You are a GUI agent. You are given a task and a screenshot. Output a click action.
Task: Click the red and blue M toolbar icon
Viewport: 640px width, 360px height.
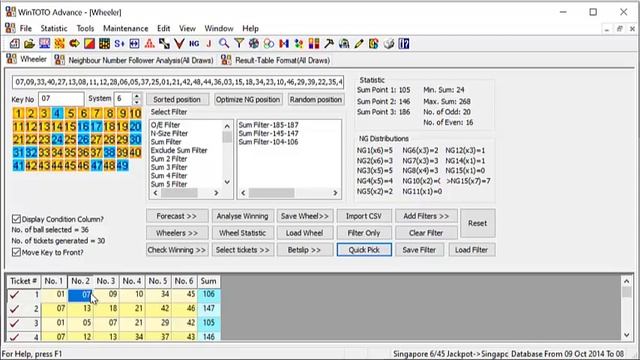coord(284,44)
